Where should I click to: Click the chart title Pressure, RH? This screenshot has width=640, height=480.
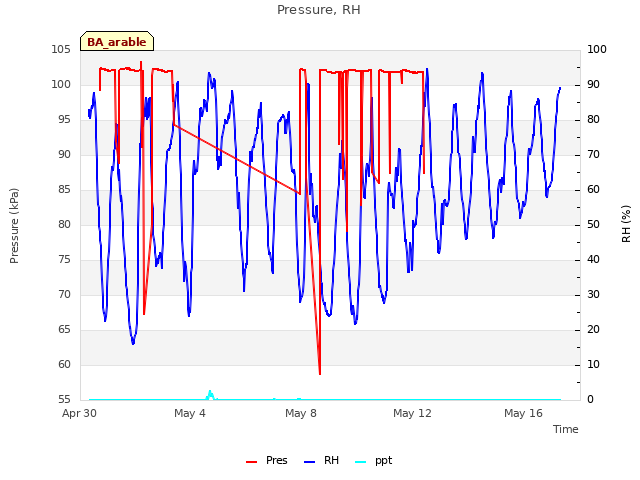point(319,10)
